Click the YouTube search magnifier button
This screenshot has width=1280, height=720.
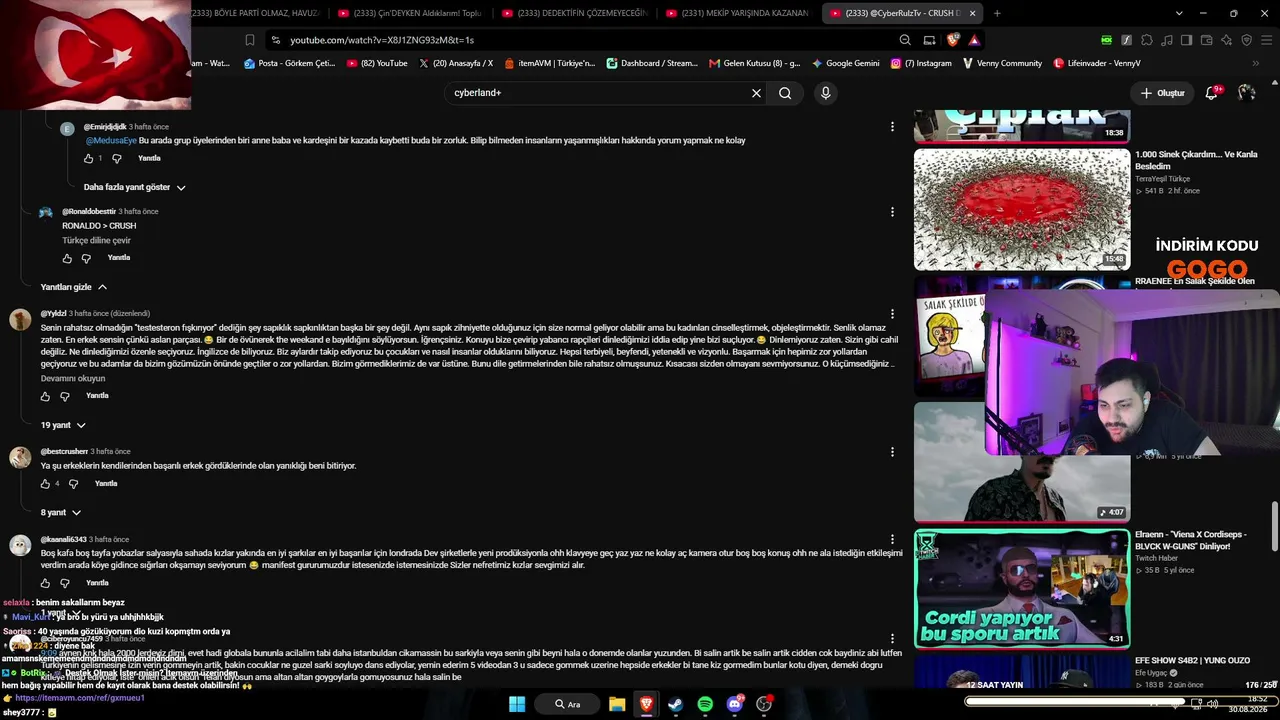[x=785, y=93]
